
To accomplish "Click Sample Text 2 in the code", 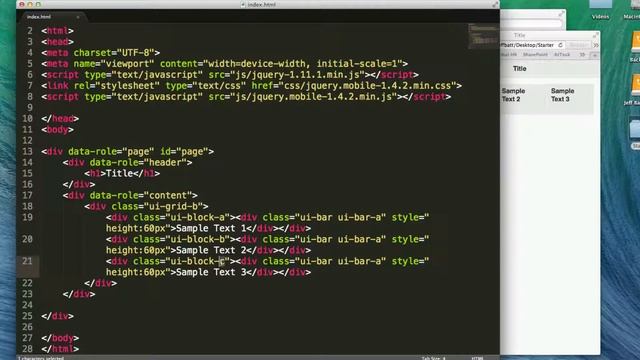I will [211, 250].
